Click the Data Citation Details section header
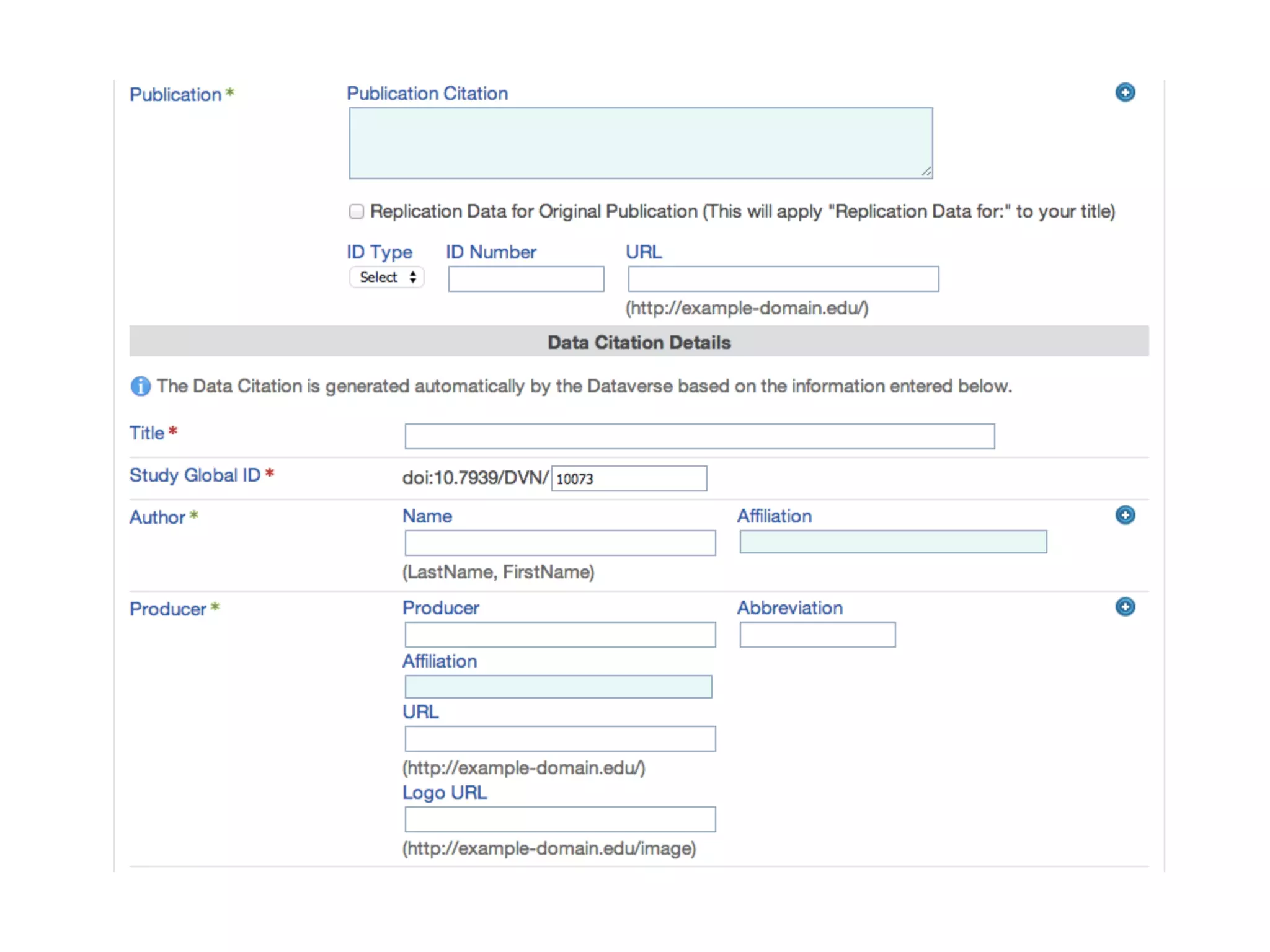 639,342
